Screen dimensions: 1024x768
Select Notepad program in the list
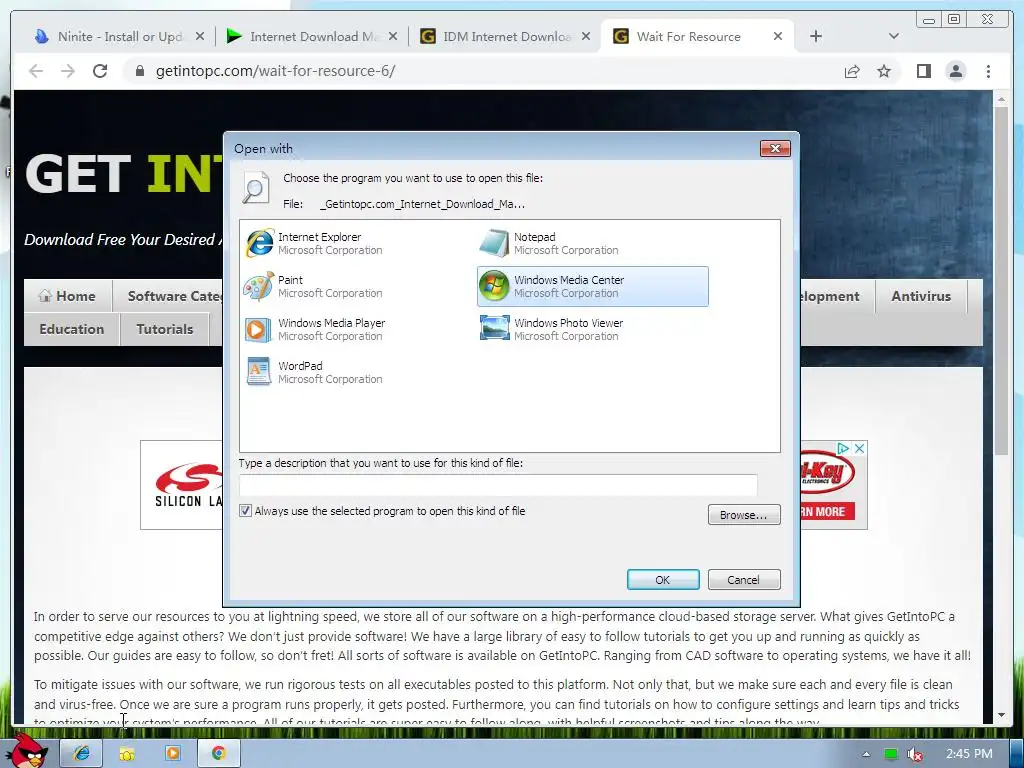(592, 244)
